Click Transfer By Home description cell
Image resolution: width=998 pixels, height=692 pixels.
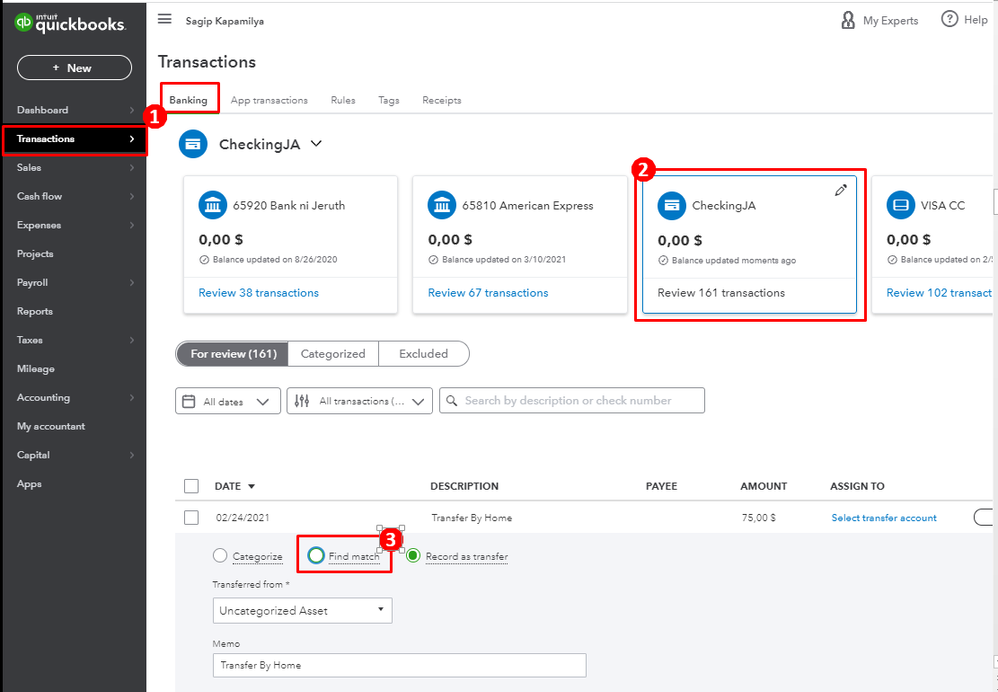472,518
